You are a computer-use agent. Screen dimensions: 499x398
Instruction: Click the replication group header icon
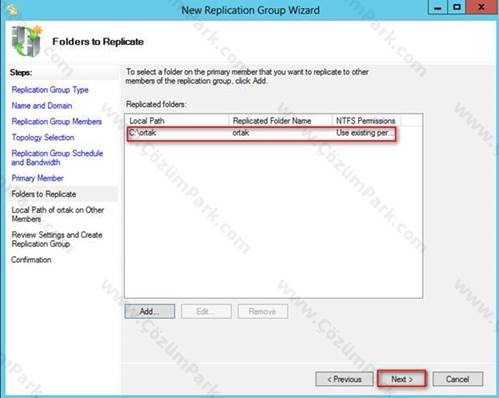tap(27, 41)
